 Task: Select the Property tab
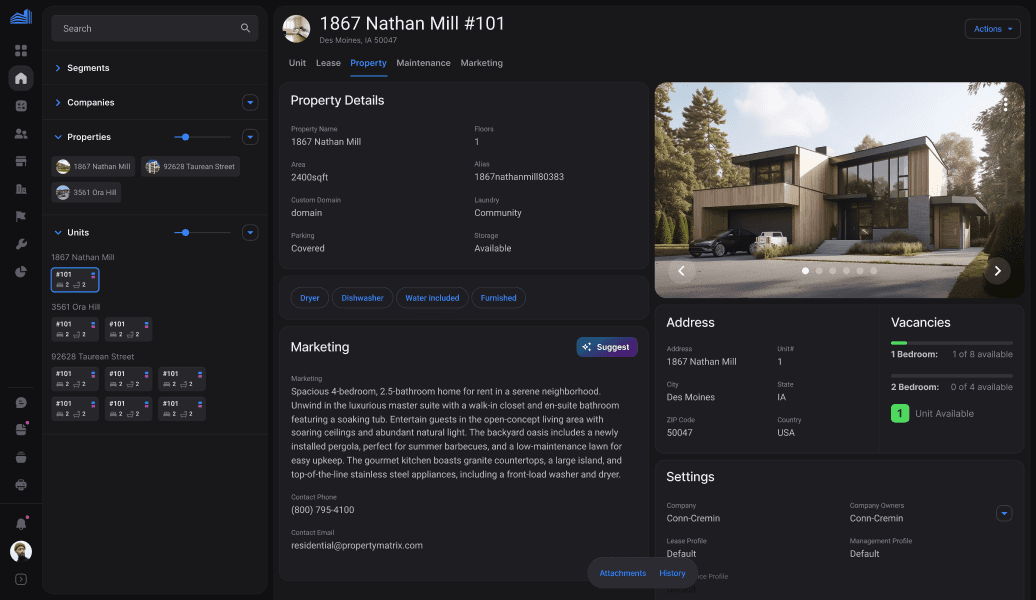click(x=368, y=63)
